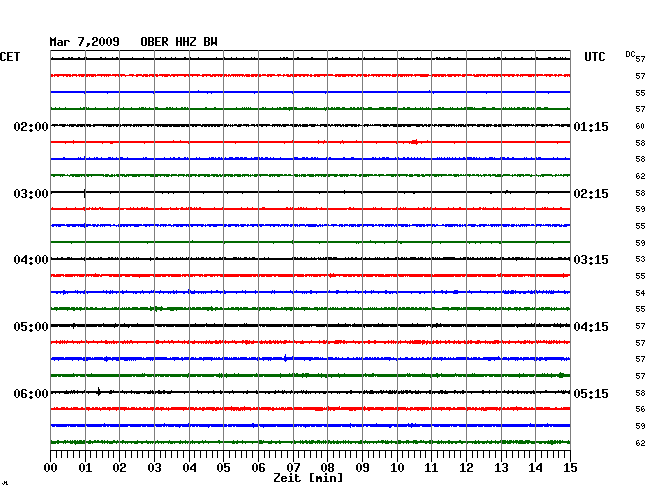Click the date label Mar 7,2009
This screenshot has height=494, width=650.
[84, 42]
